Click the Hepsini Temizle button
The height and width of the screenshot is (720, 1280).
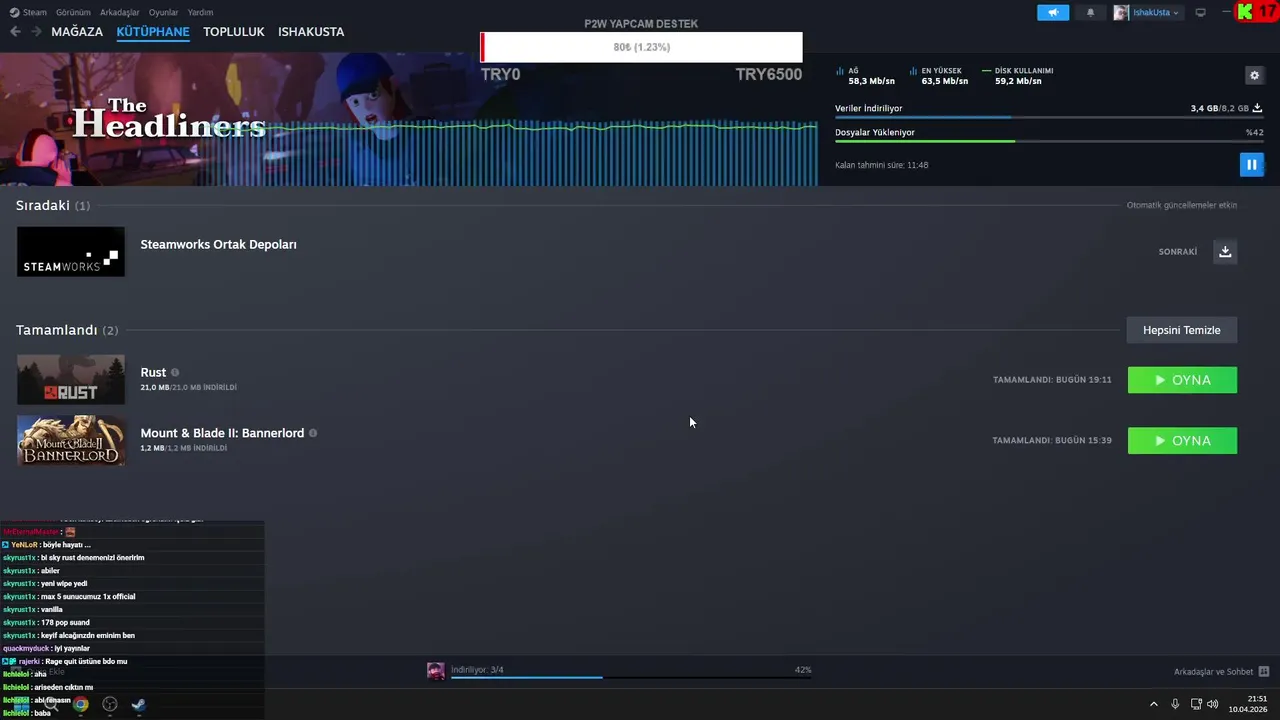(x=1182, y=330)
